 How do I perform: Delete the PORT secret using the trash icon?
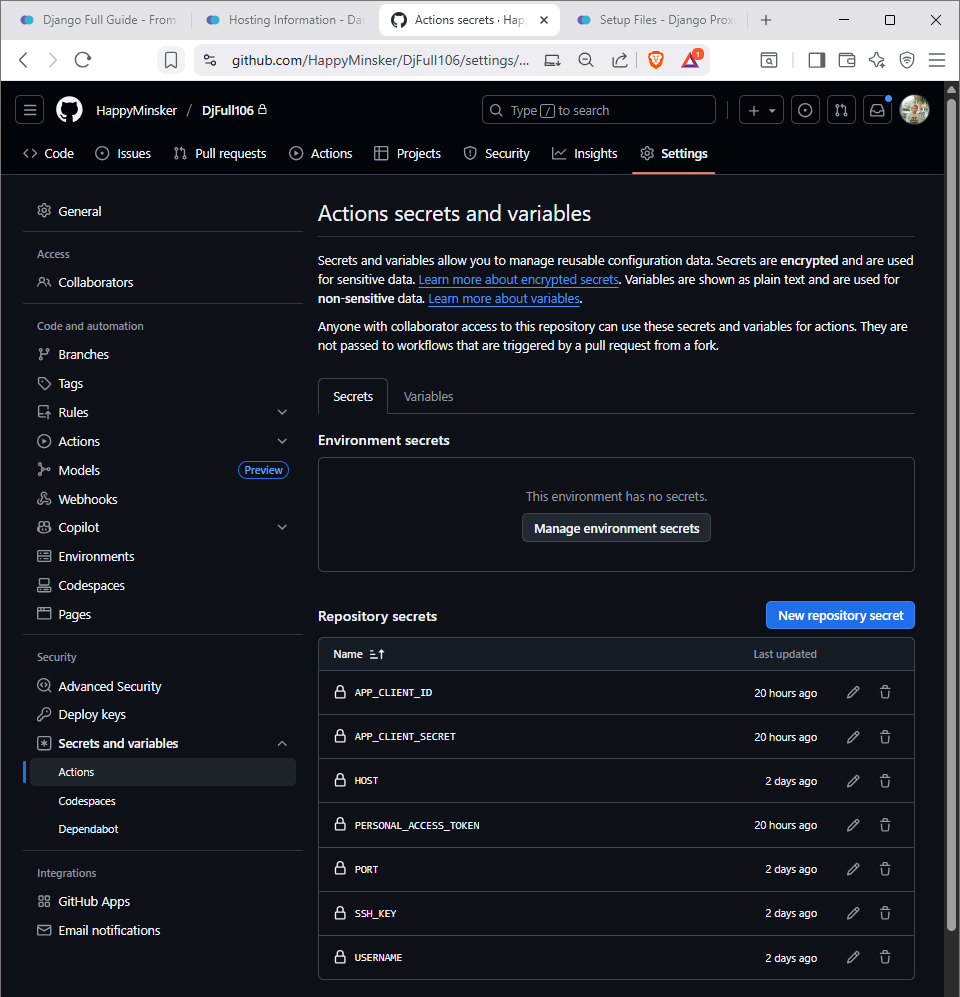point(885,869)
